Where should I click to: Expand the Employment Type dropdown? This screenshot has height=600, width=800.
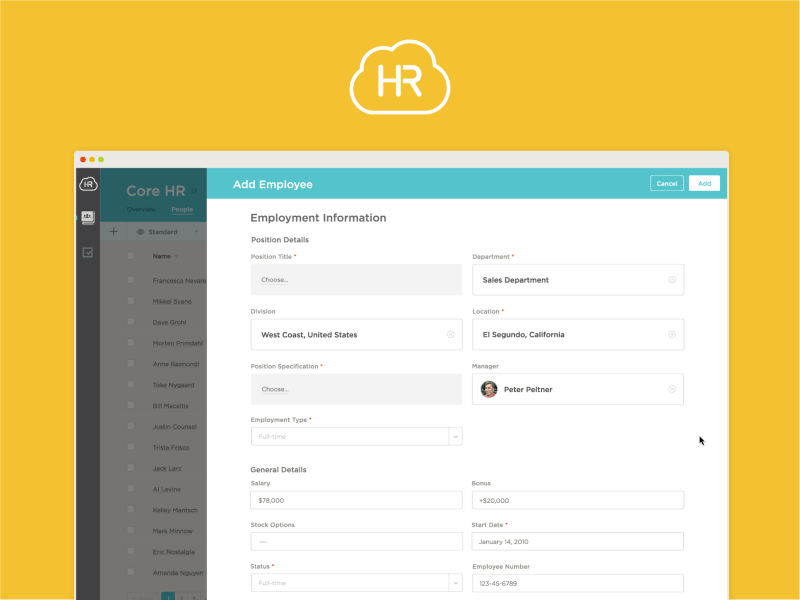pos(455,436)
